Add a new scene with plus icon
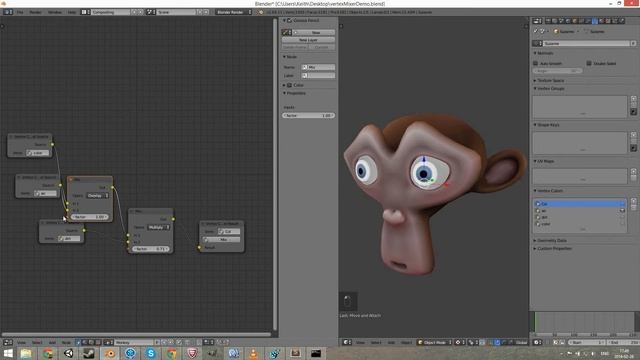The width and height of the screenshot is (640, 360). pyautogui.click(x=200, y=12)
